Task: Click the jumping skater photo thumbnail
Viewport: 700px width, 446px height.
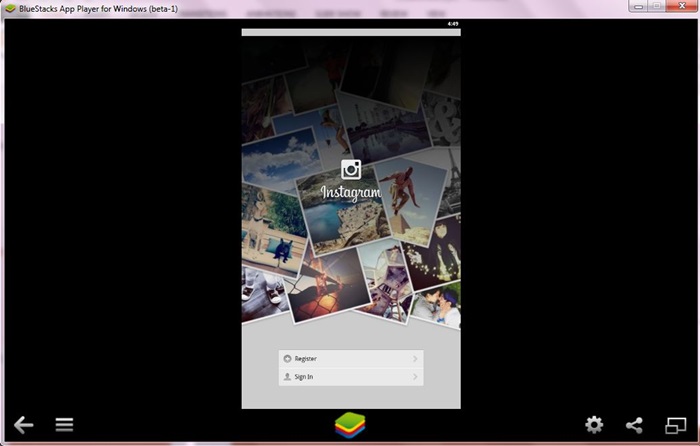Action: click(x=410, y=200)
